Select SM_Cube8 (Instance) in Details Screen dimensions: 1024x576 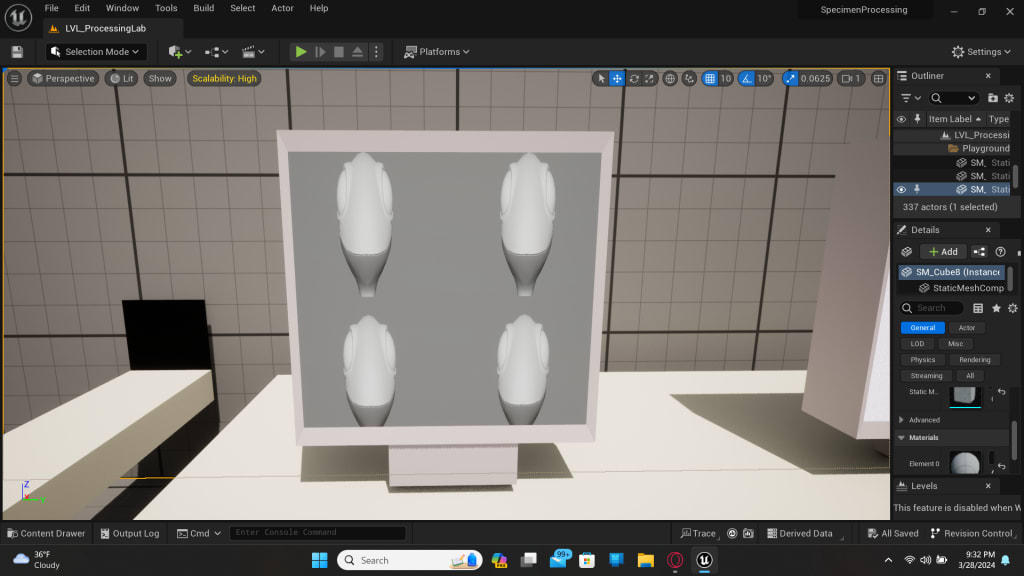[952, 272]
